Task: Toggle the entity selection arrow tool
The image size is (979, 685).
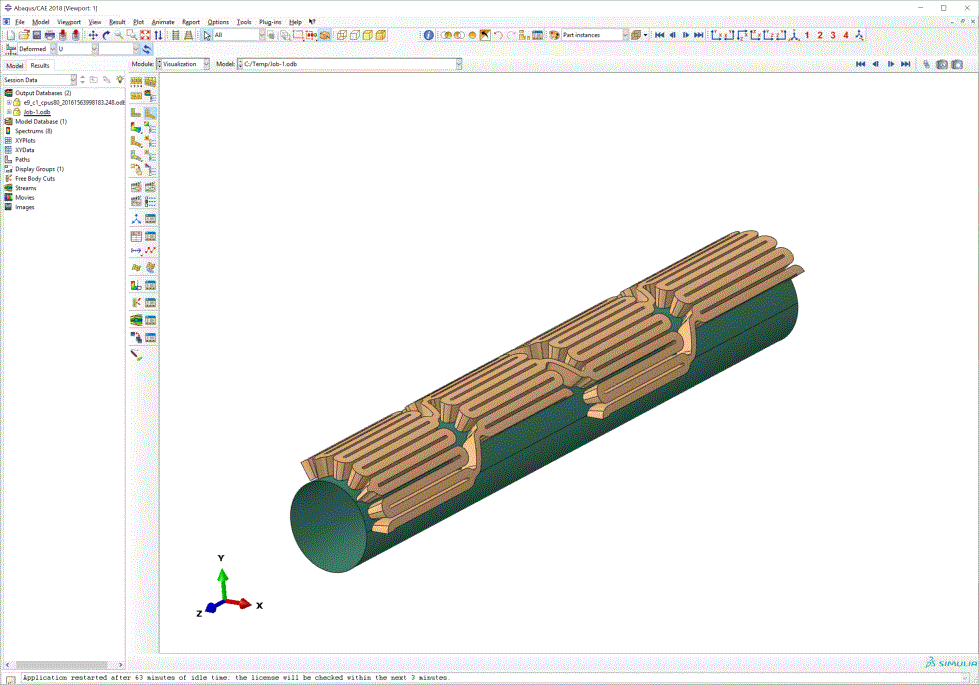Action: pyautogui.click(x=206, y=35)
